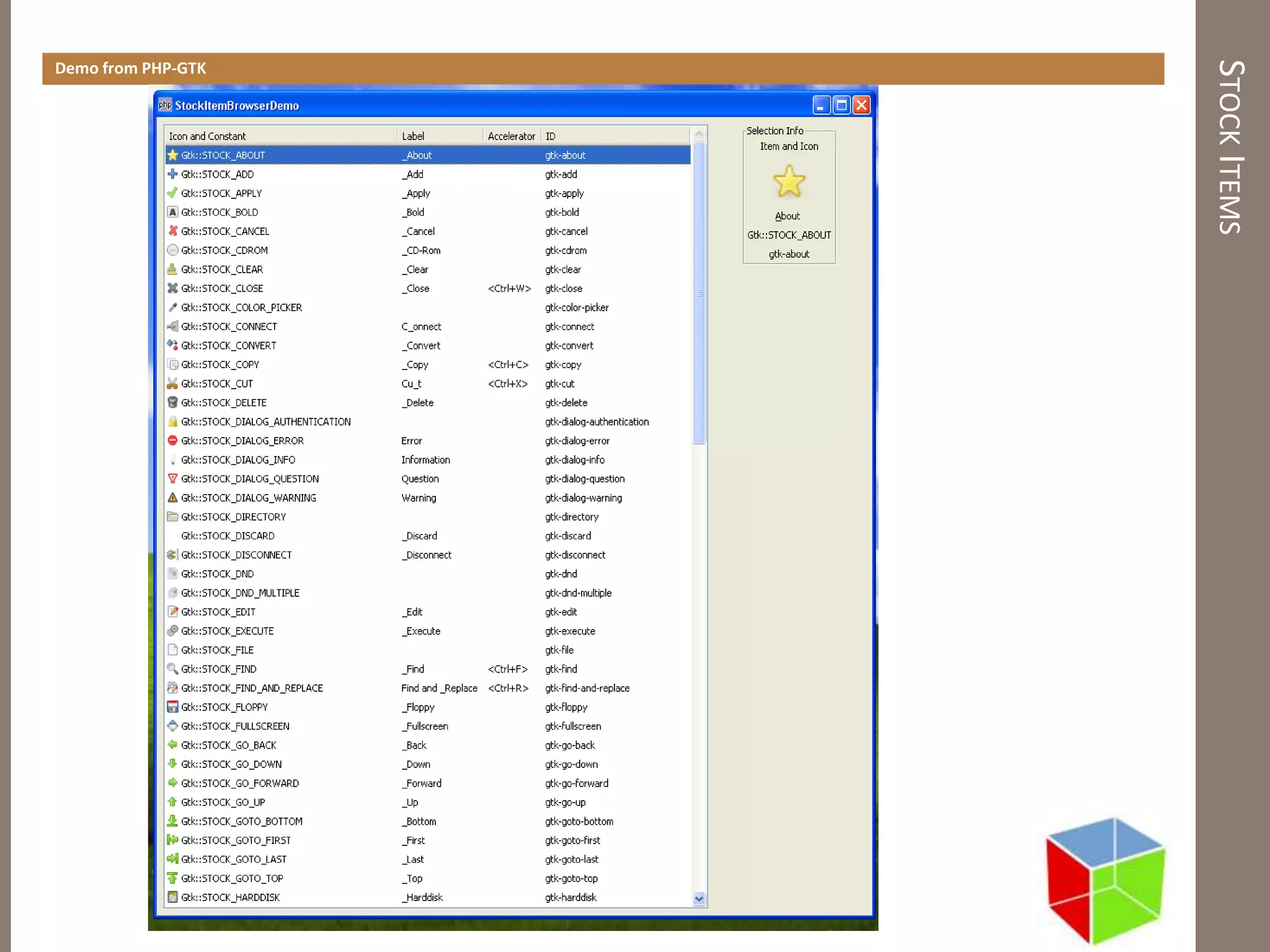Image resolution: width=1270 pixels, height=952 pixels.
Task: Select the Gtk::STOCK_GOTO_BOTTOM row
Action: pos(428,821)
